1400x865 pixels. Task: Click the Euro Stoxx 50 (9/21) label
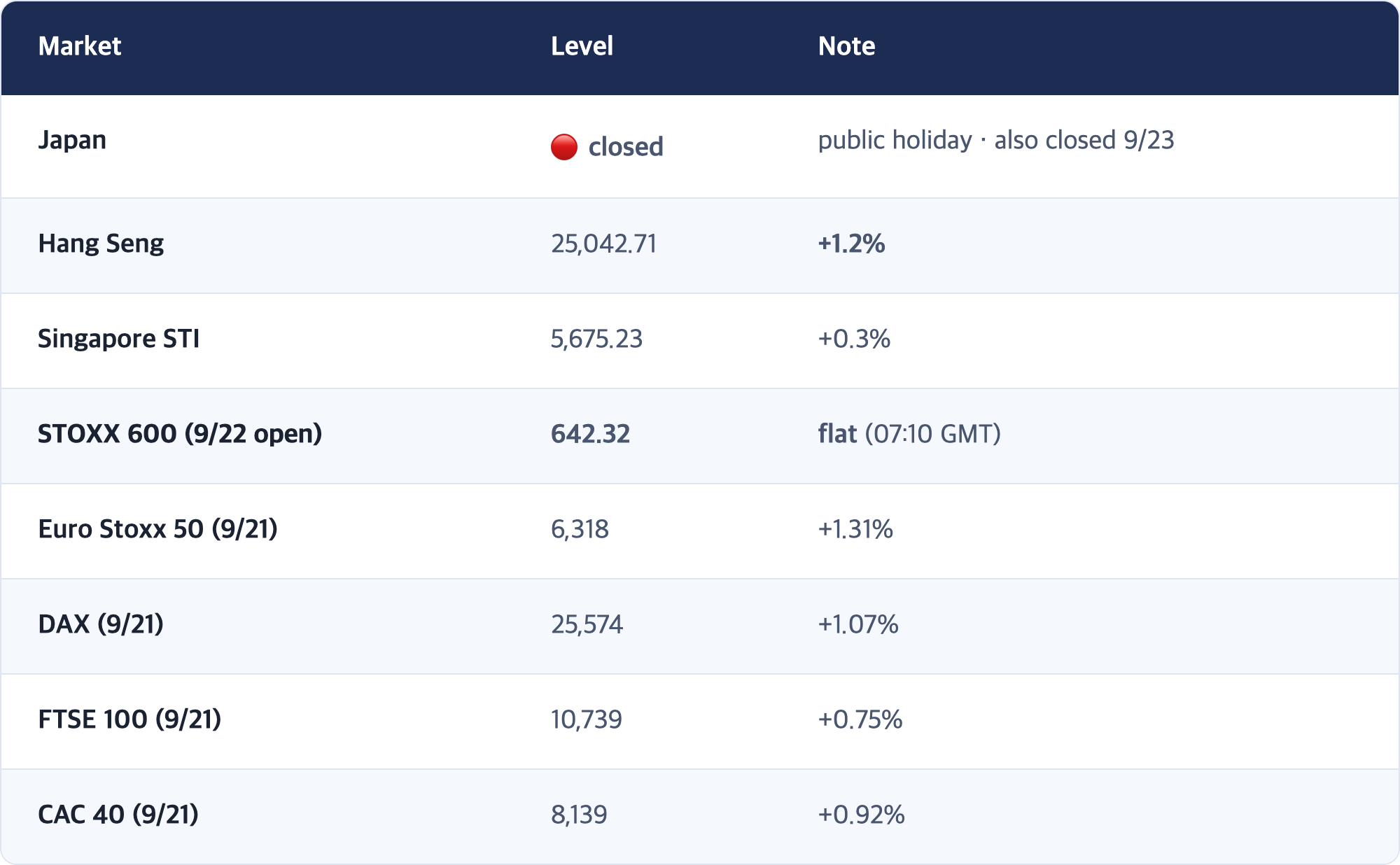[x=157, y=529]
